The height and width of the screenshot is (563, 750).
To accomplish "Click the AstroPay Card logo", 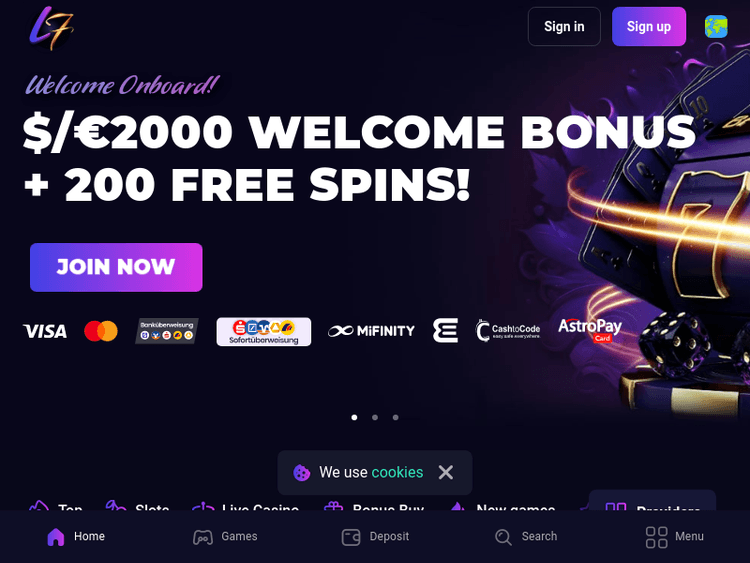I will pyautogui.click(x=590, y=331).
